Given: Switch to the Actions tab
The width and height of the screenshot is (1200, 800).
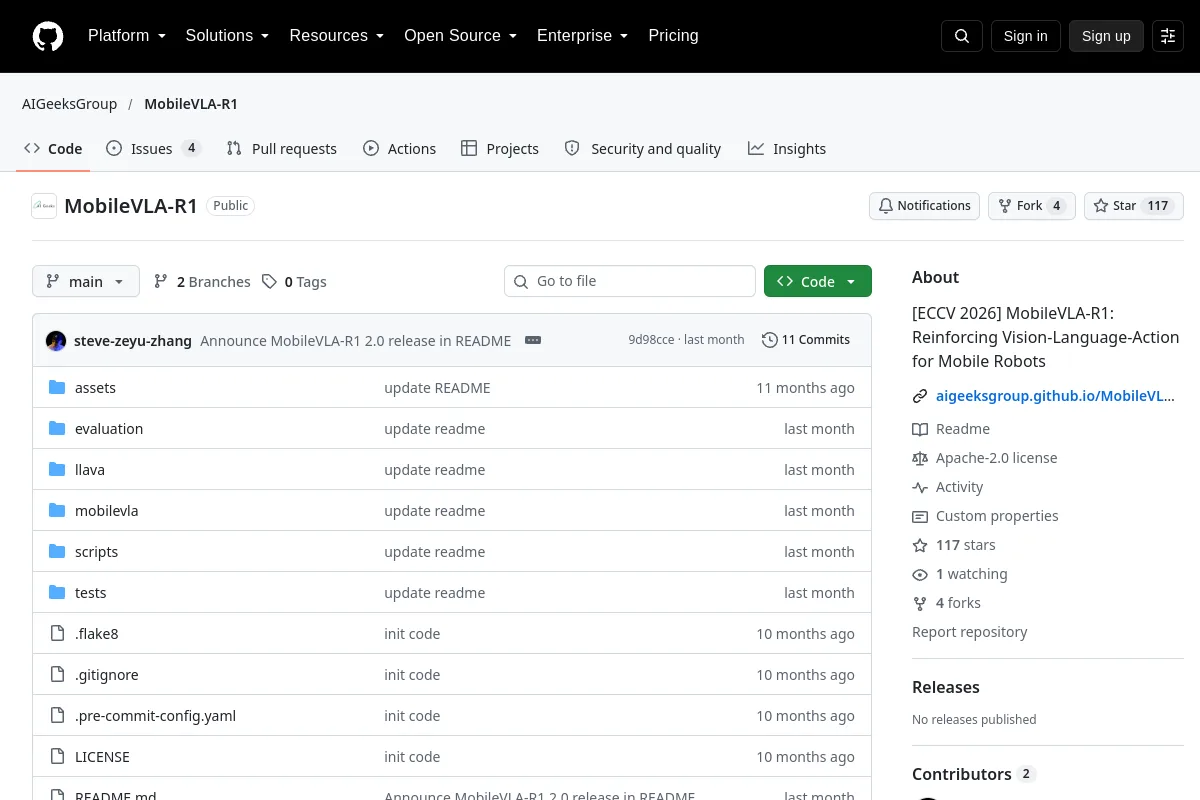Looking at the screenshot, I should 400,149.
